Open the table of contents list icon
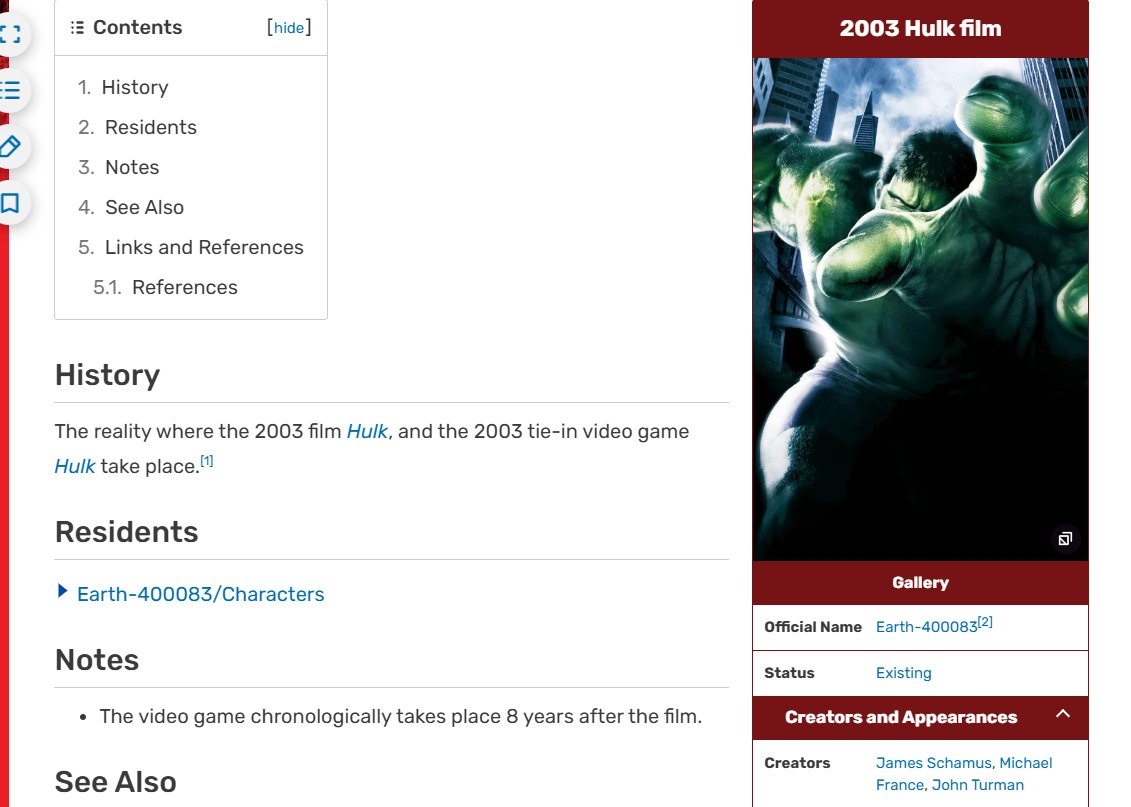The width and height of the screenshot is (1131, 807). tap(10, 90)
